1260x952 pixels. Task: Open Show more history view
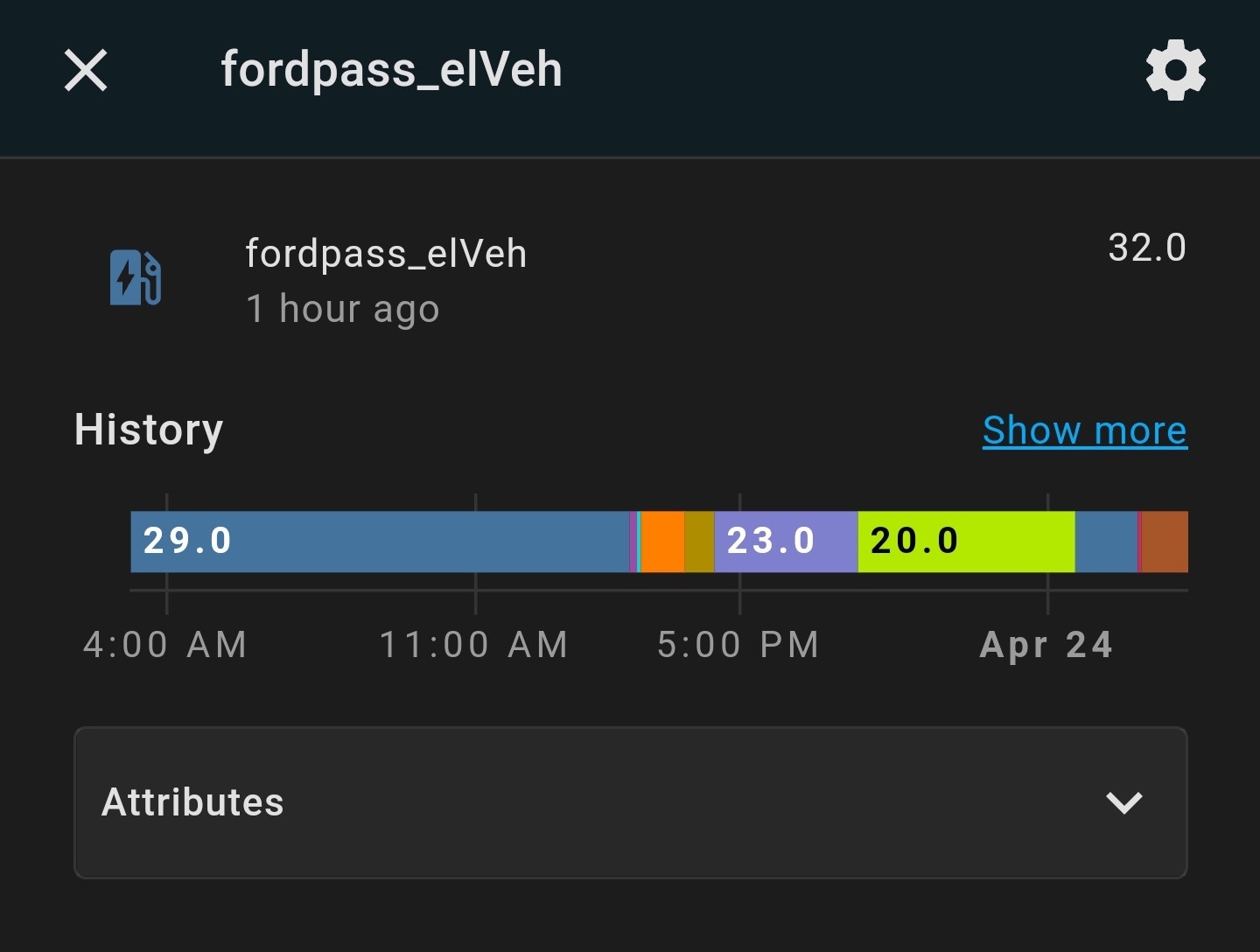coord(1084,430)
